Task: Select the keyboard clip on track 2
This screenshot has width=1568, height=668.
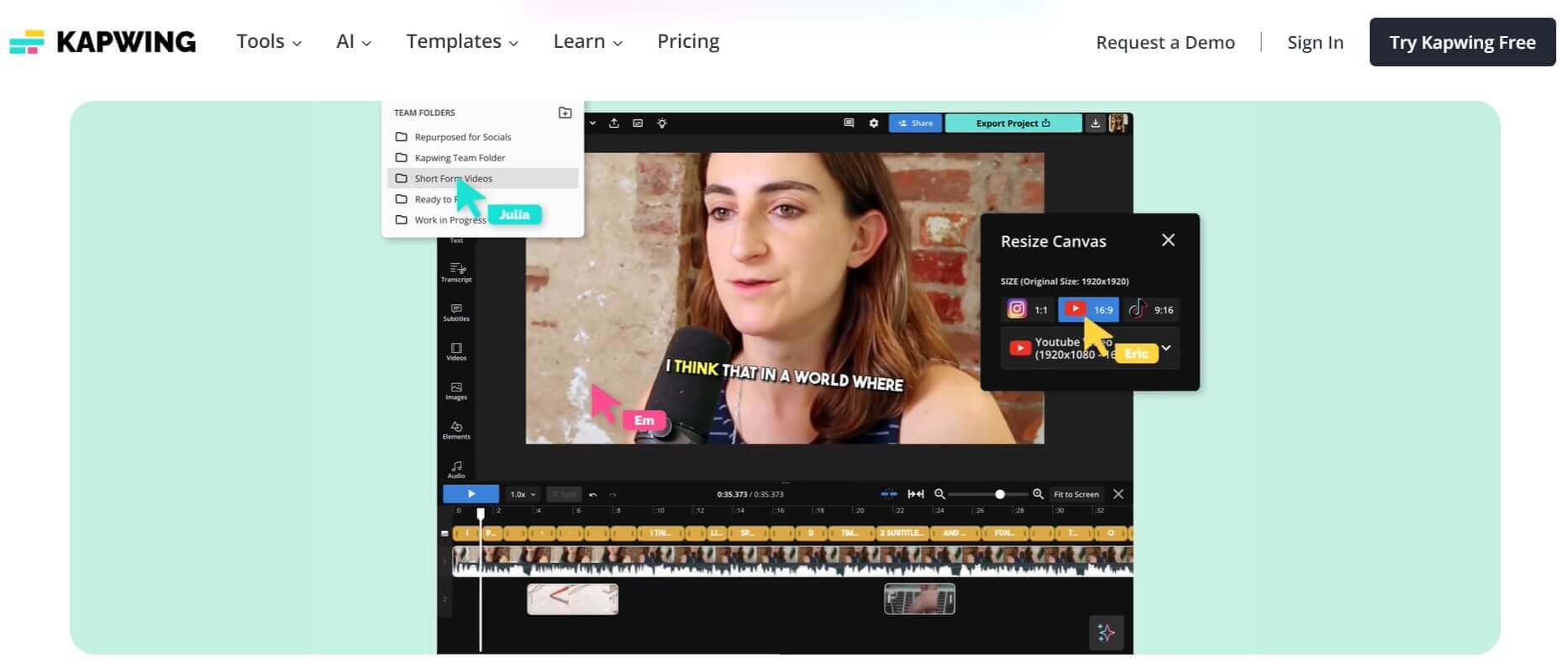Action: (920, 599)
